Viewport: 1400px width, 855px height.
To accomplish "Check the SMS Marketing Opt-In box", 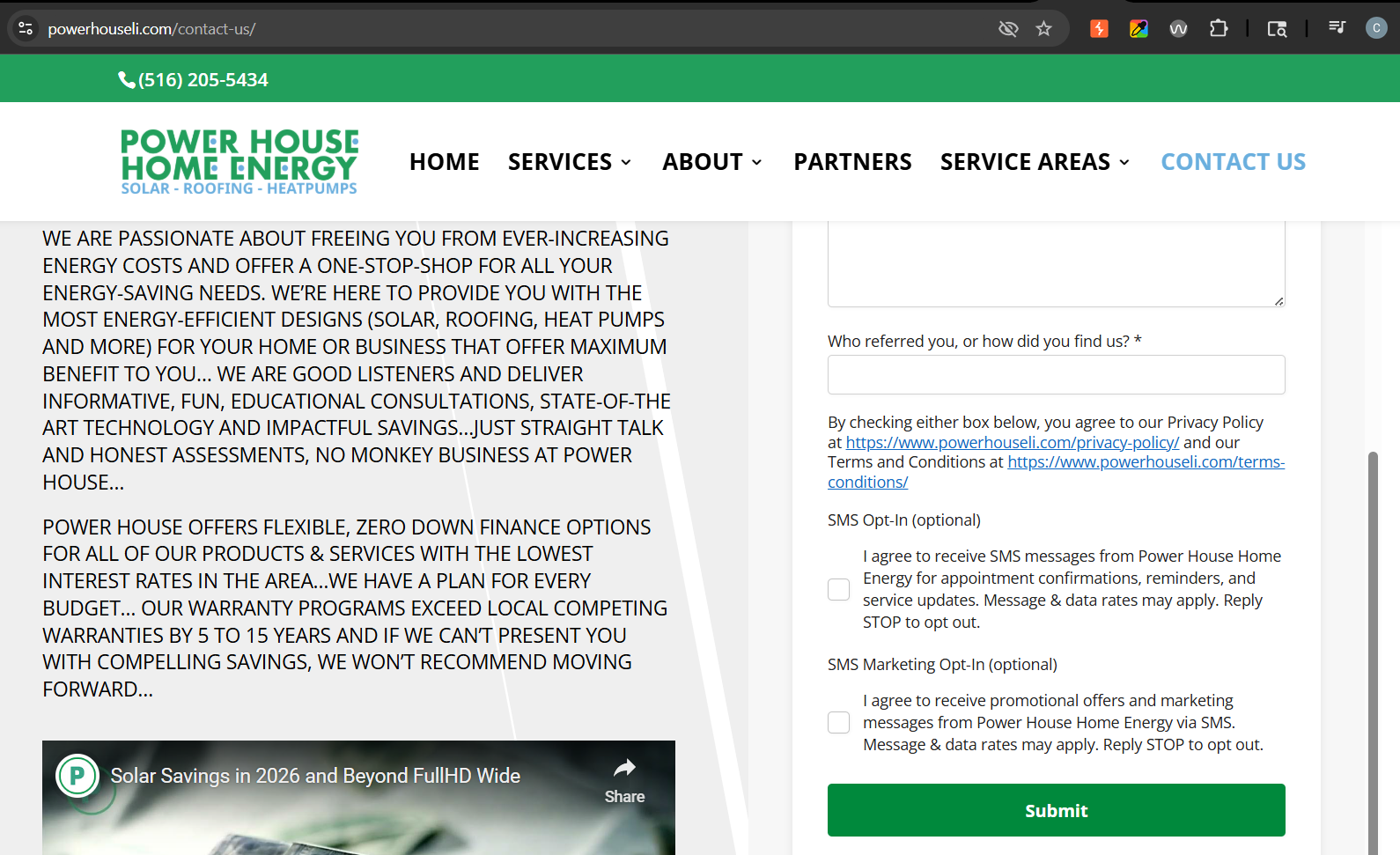I will tap(839, 723).
